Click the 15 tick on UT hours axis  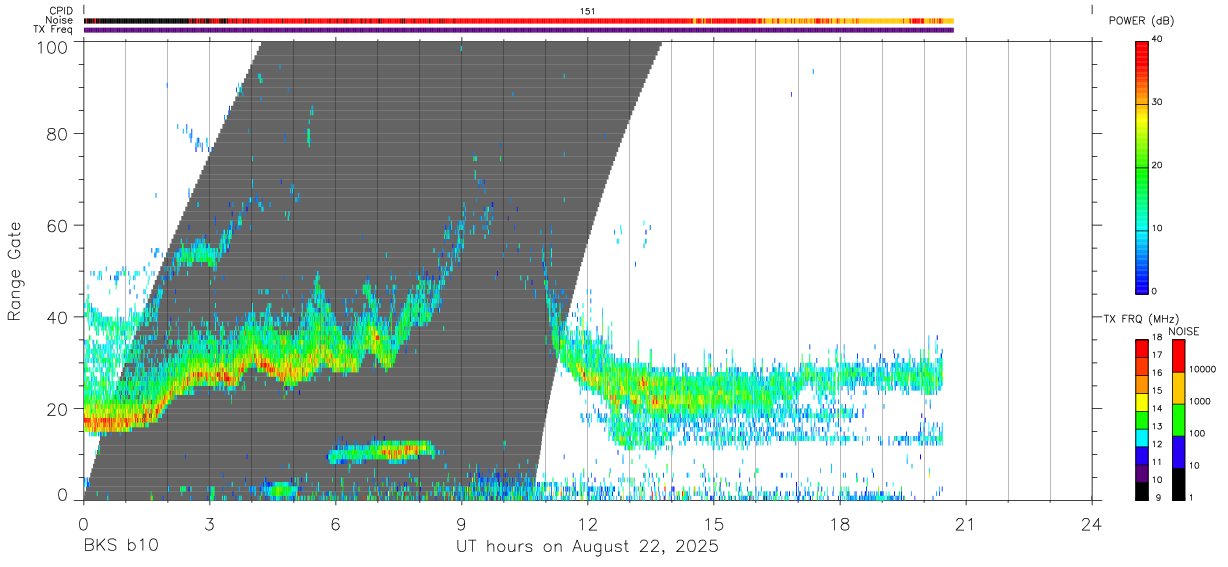tap(714, 523)
